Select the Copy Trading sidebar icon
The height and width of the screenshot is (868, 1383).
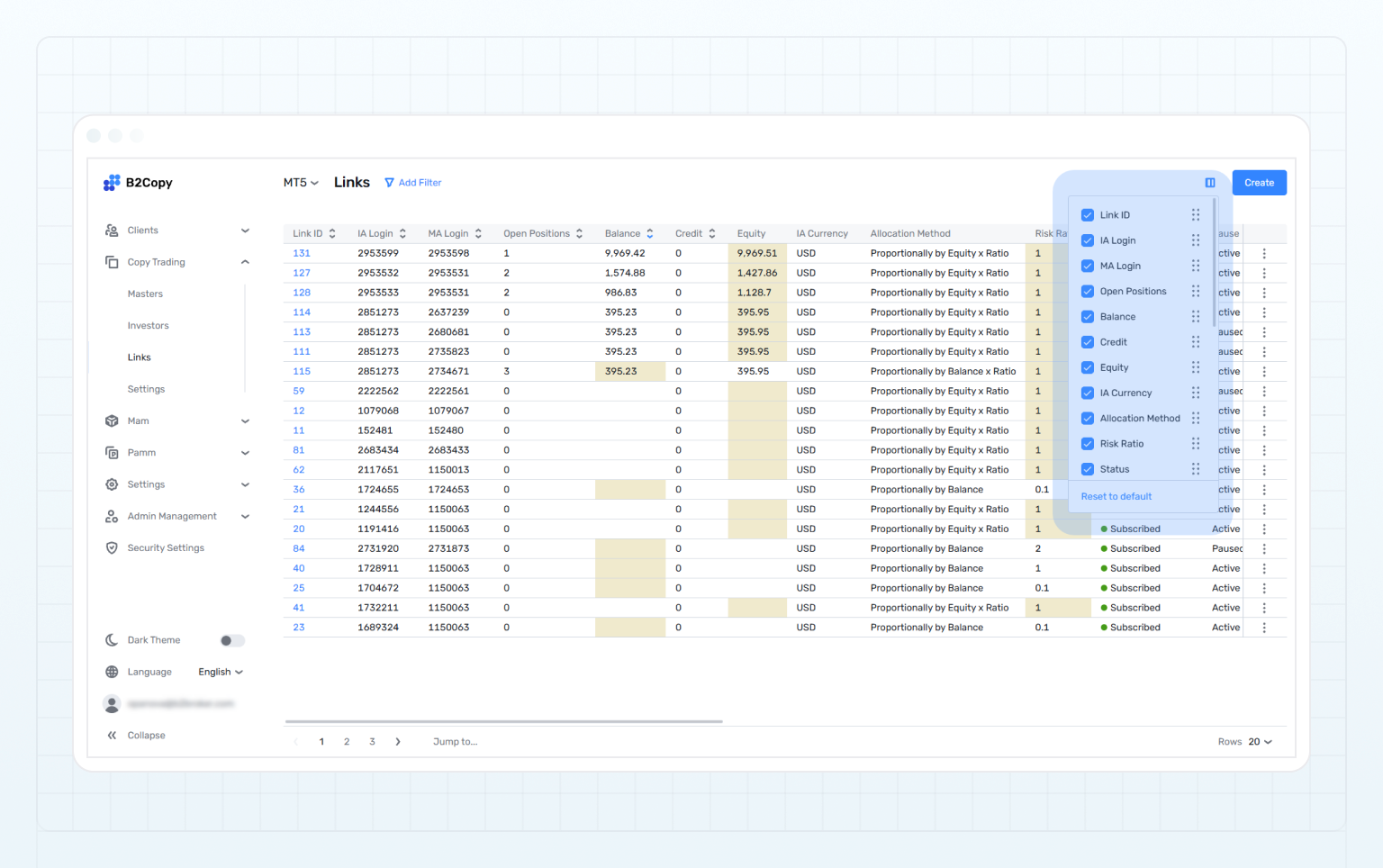(x=112, y=261)
